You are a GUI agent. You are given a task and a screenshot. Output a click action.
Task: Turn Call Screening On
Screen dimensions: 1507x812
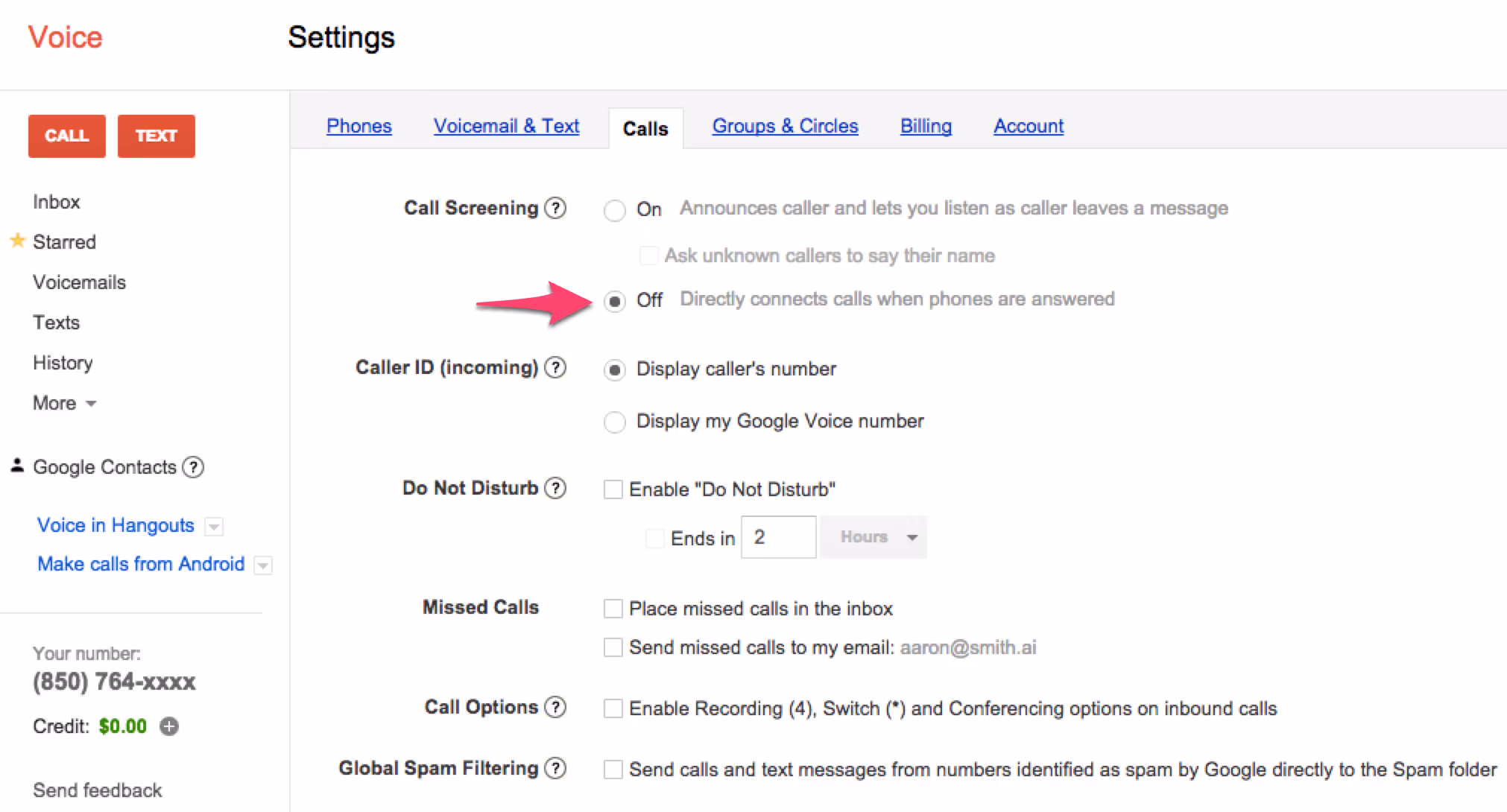(x=615, y=211)
